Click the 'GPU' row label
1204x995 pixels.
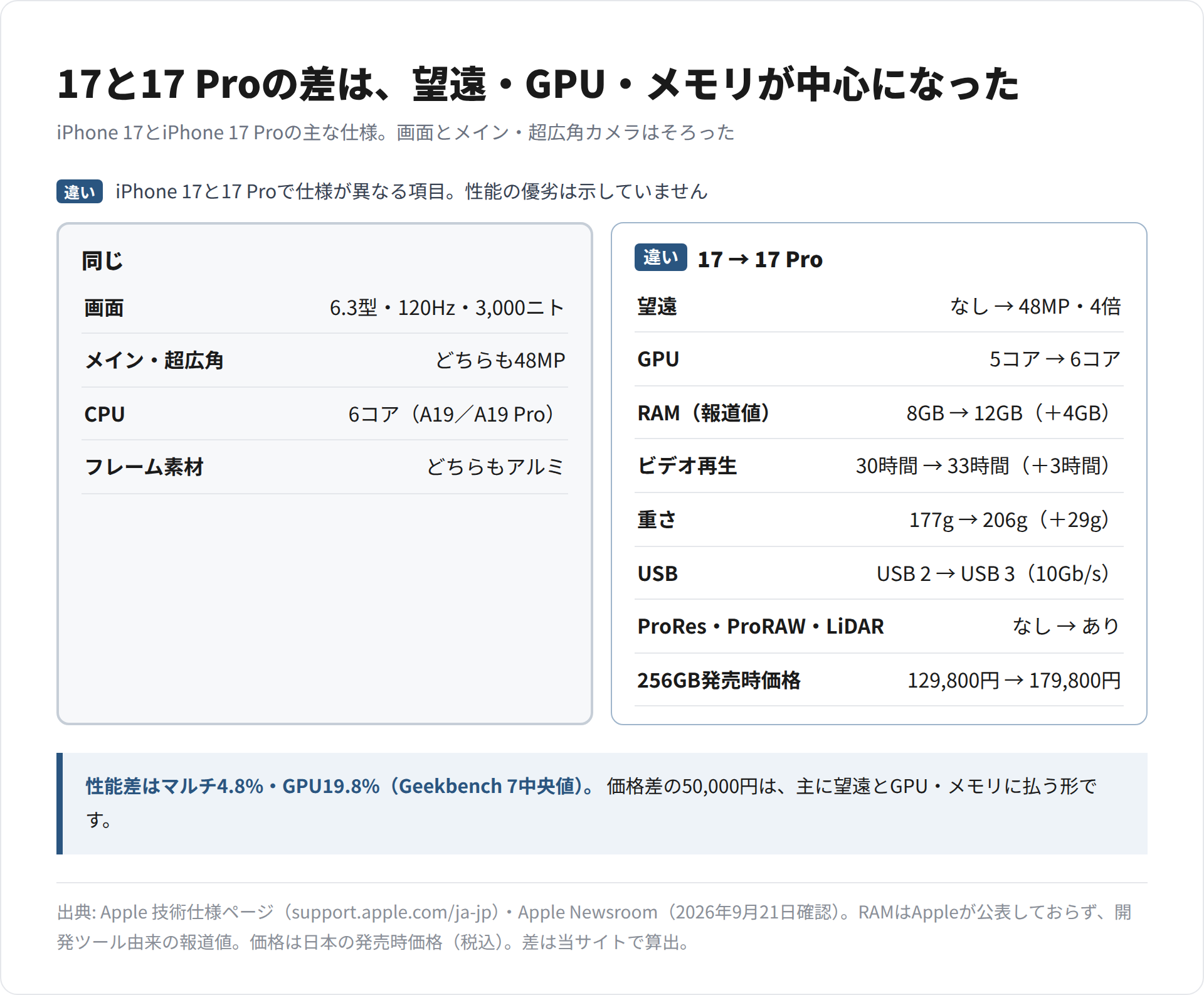coord(658,359)
